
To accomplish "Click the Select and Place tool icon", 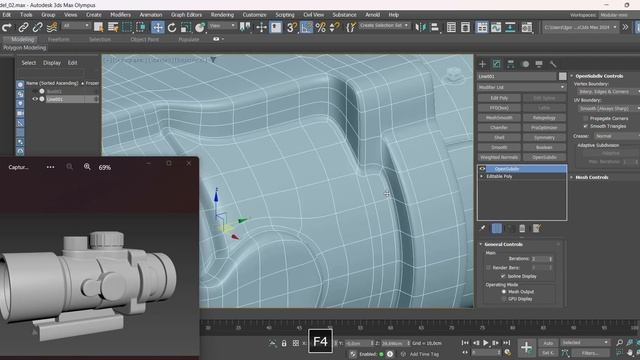I will click(200, 27).
